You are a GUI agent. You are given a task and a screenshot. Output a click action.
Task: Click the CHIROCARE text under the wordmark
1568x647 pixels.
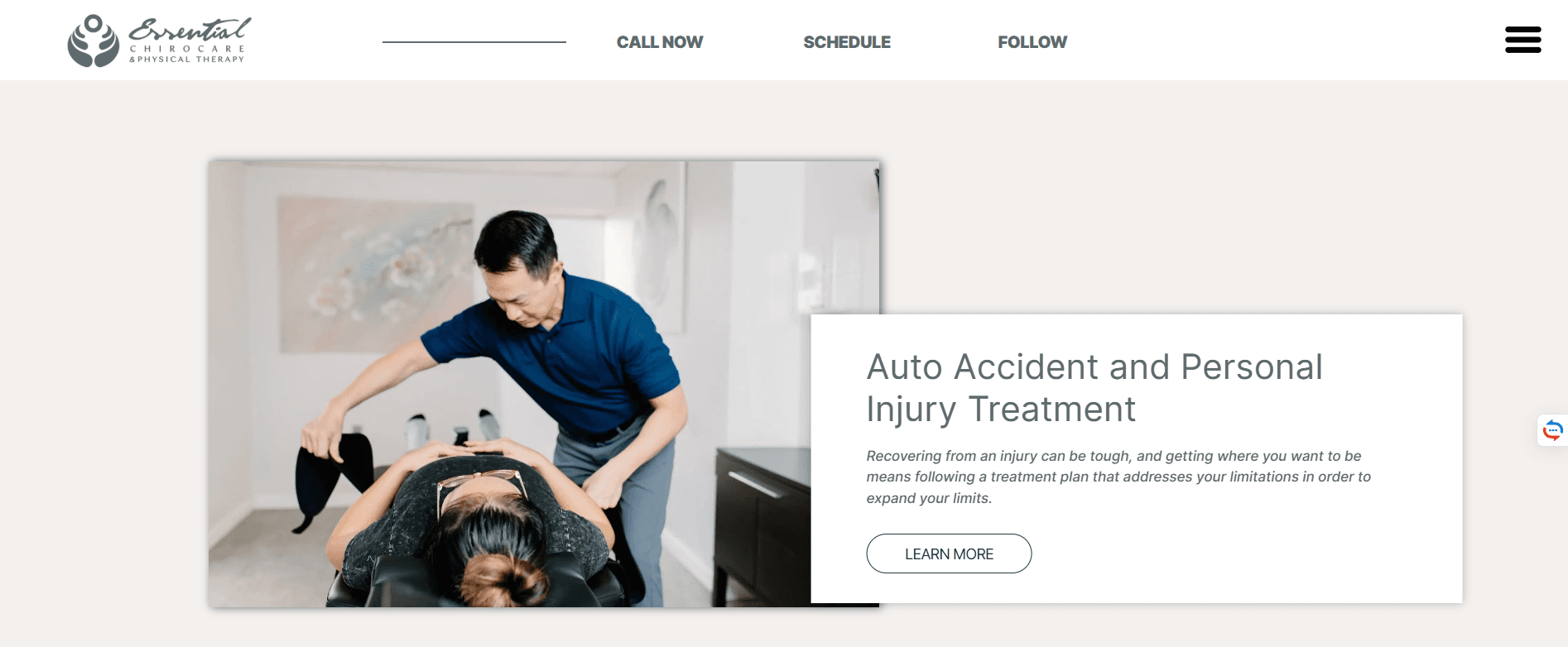point(187,49)
